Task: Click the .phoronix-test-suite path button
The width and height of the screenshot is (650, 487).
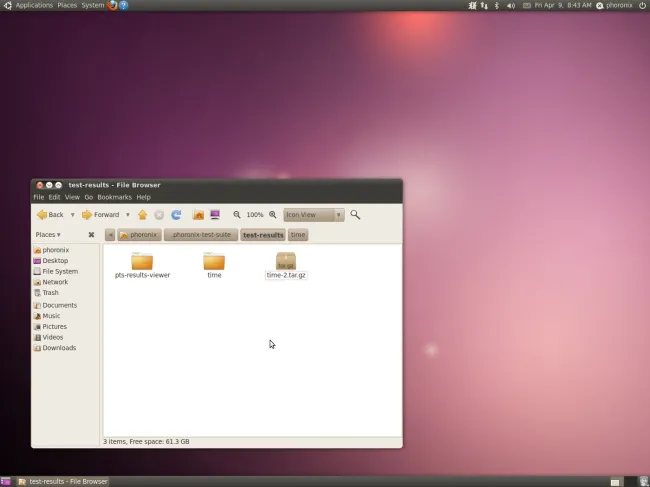Action: click(x=201, y=235)
